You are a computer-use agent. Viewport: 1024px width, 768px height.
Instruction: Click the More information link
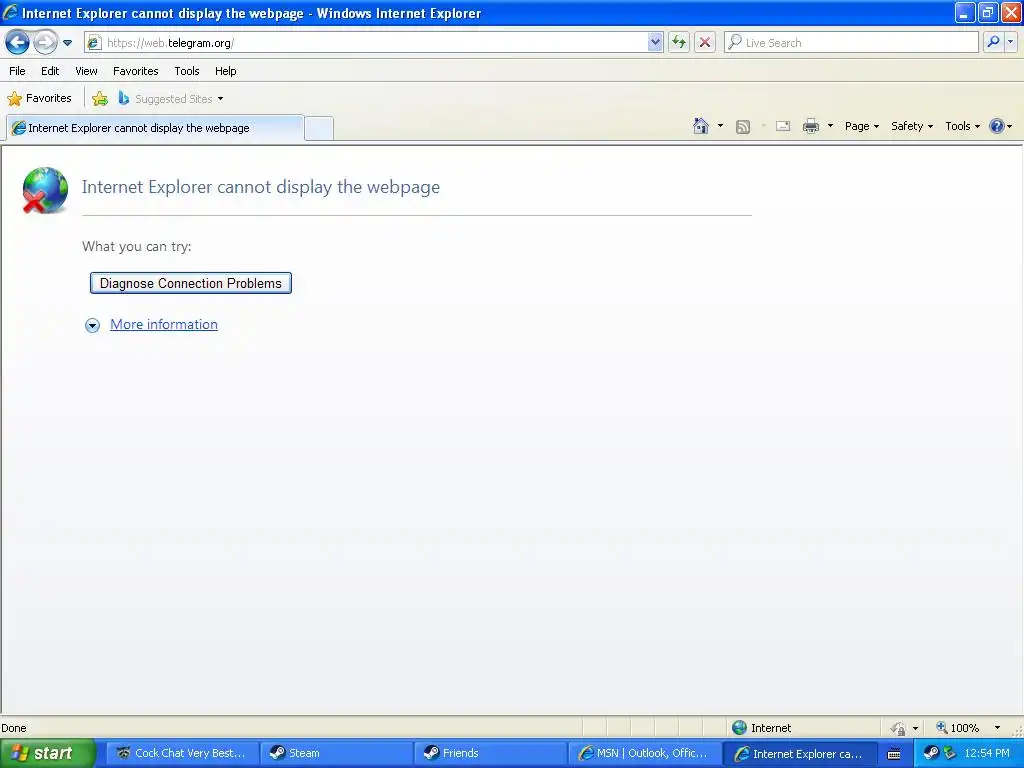click(x=164, y=325)
